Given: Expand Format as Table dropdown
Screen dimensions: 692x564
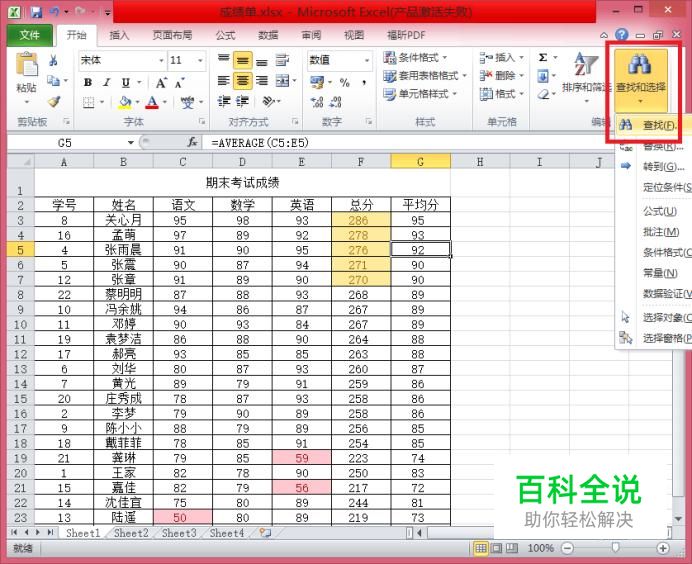Looking at the screenshot, I should tap(464, 76).
